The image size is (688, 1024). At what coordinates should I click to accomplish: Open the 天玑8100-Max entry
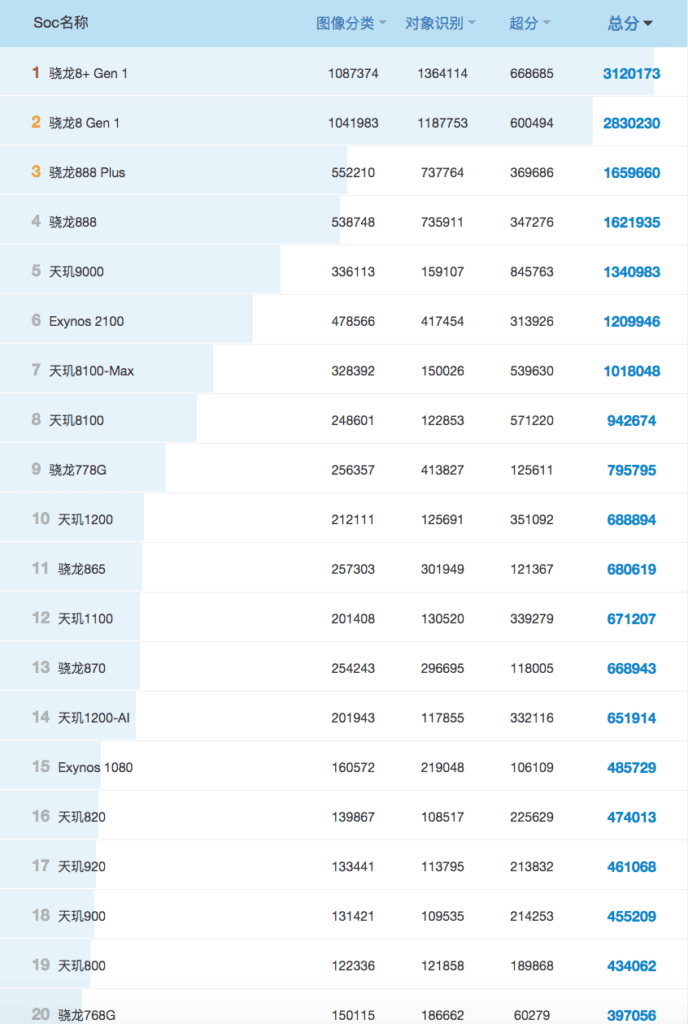(91, 371)
